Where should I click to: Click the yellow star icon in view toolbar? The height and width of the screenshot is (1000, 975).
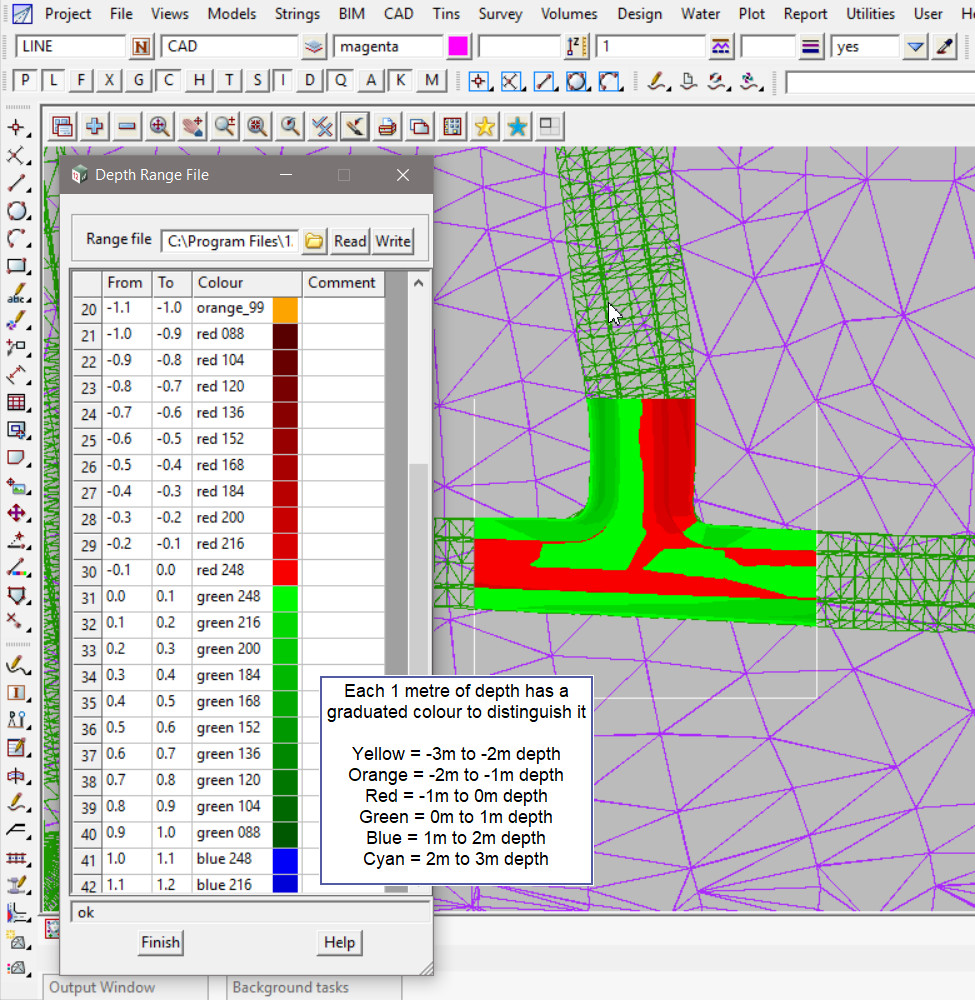click(485, 126)
